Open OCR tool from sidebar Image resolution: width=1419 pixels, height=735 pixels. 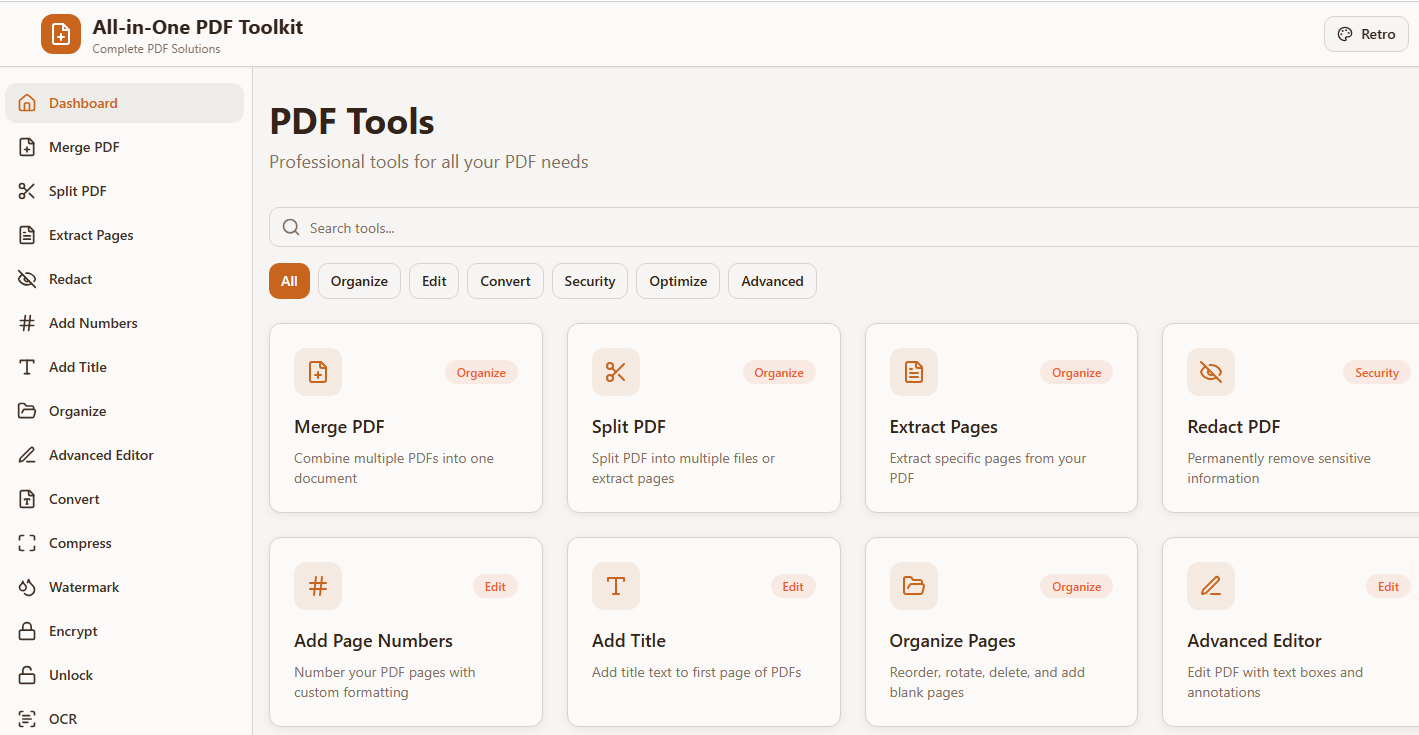click(63, 719)
